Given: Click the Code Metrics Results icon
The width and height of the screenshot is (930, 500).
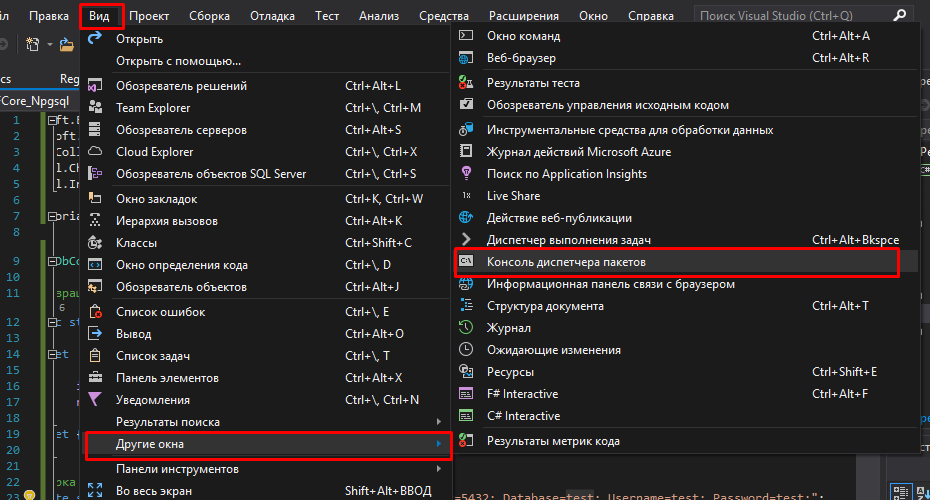Looking at the screenshot, I should tap(466, 440).
